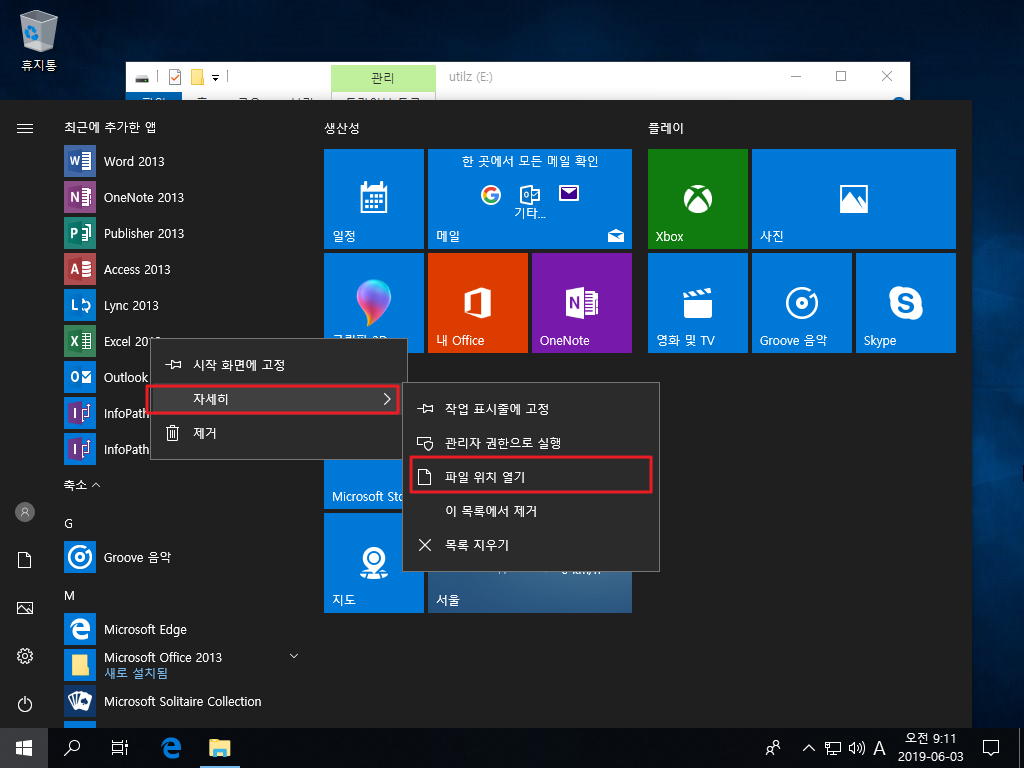Viewport: 1024px width, 768px height.
Task: Open the 지도 maps tile
Action: click(374, 563)
